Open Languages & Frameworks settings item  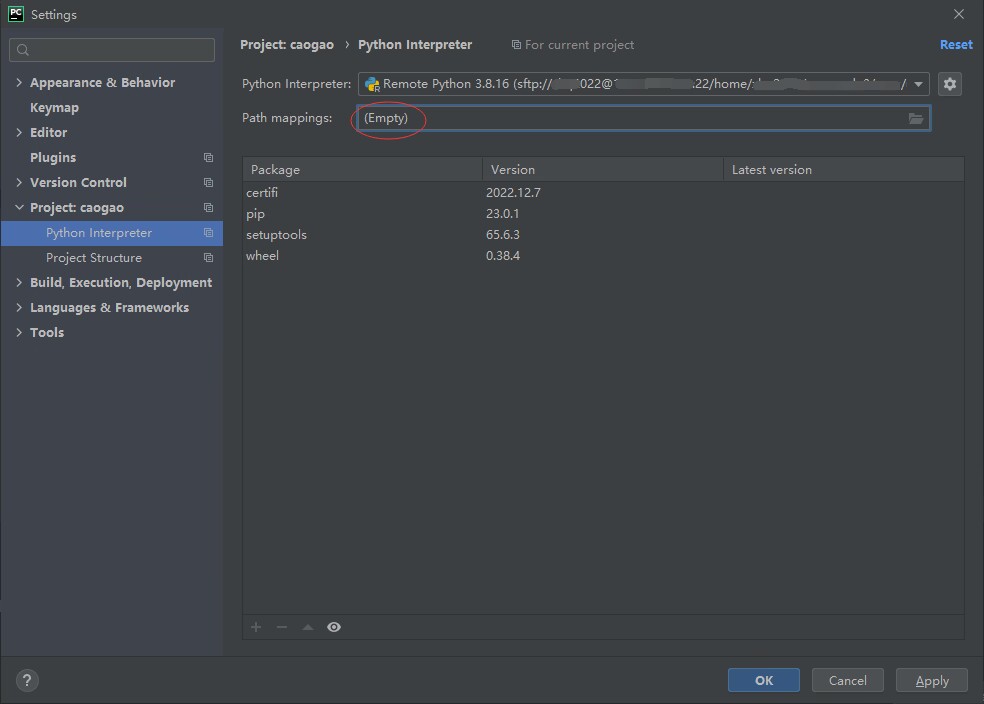tap(109, 307)
